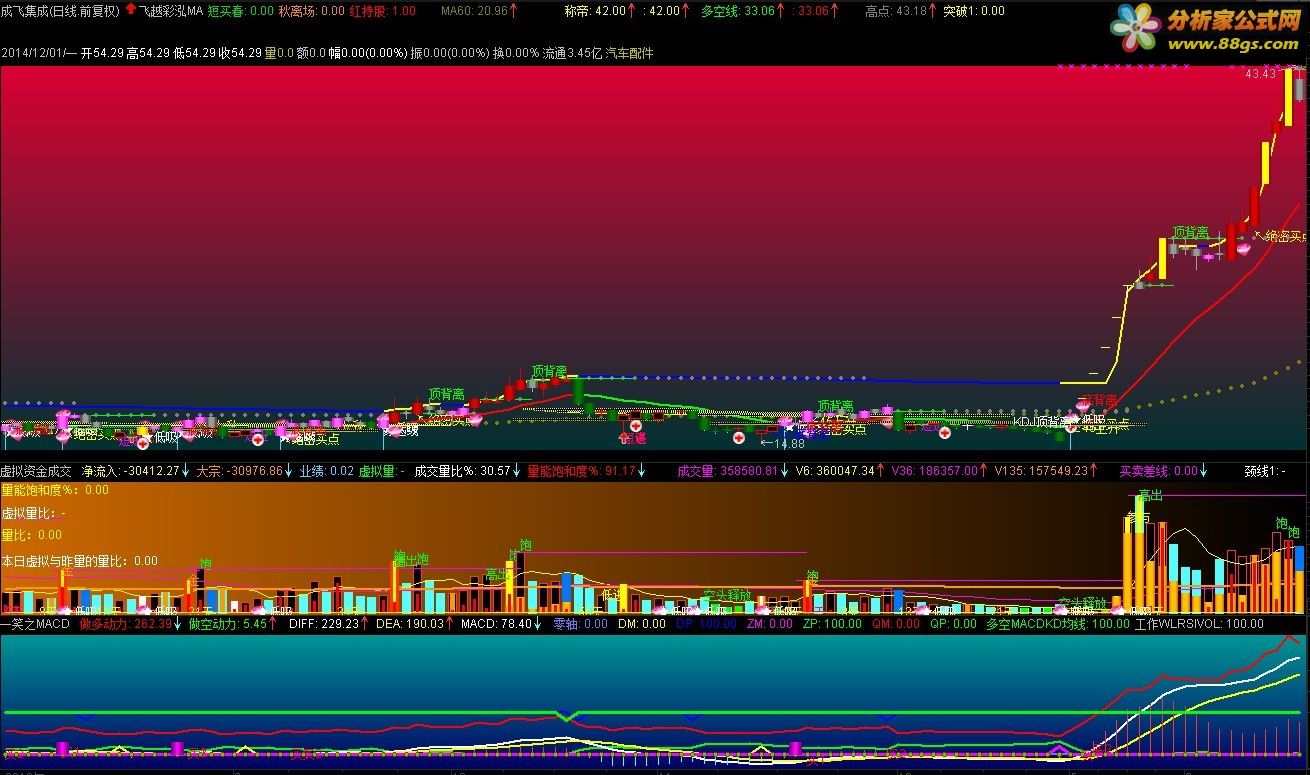This screenshot has width=1310, height=775.
Task: Click the 汽车配件 sector label
Action: [x=629, y=53]
